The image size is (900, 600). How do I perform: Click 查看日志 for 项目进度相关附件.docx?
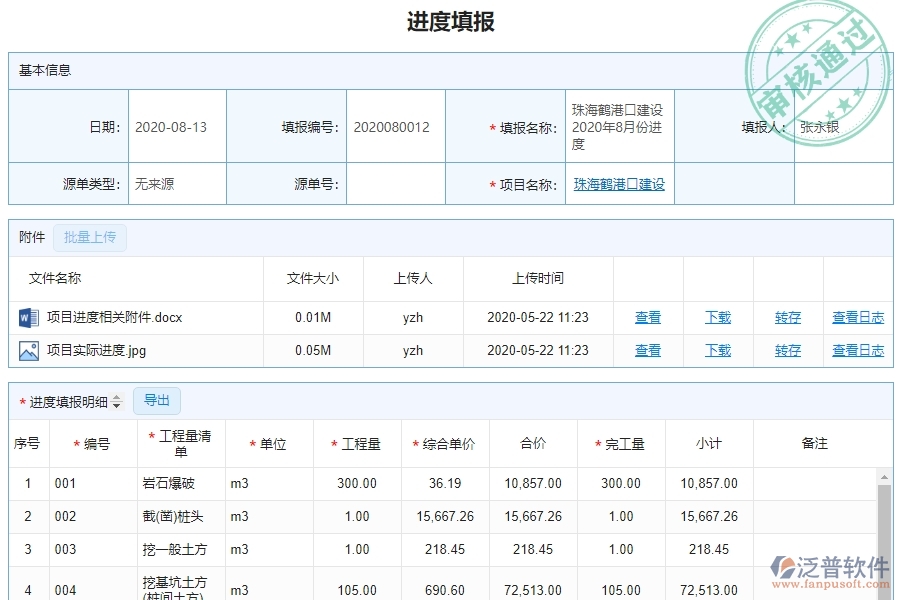point(858,317)
